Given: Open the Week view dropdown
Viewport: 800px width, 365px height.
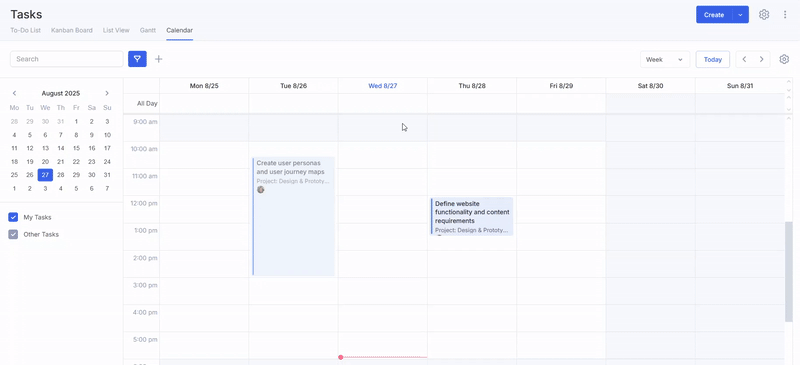Looking at the screenshot, I should click(x=665, y=59).
